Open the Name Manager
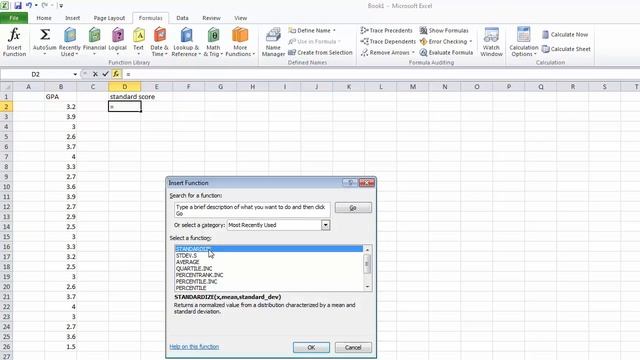 tap(273, 42)
